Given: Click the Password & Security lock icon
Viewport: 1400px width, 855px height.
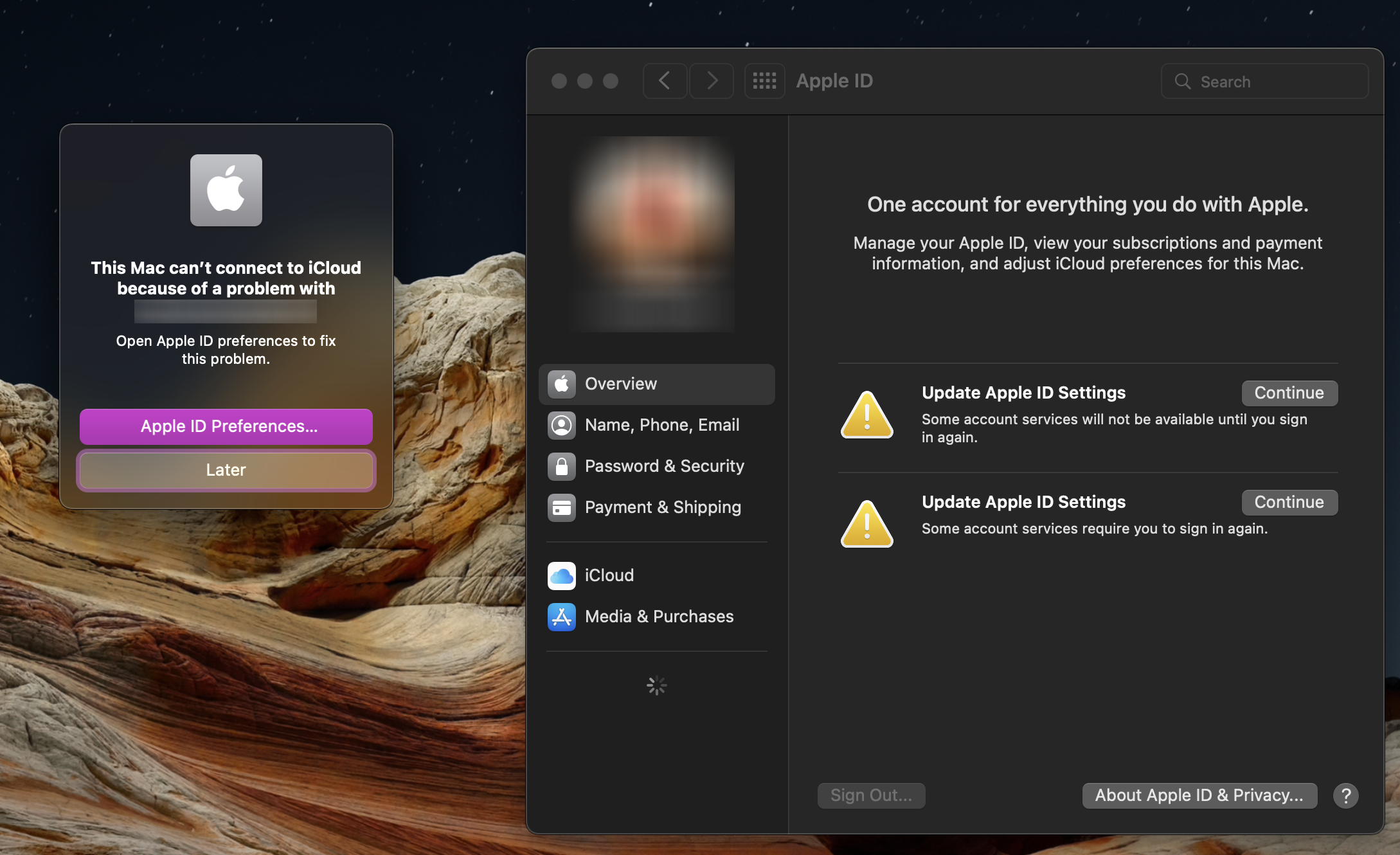Looking at the screenshot, I should 561,466.
